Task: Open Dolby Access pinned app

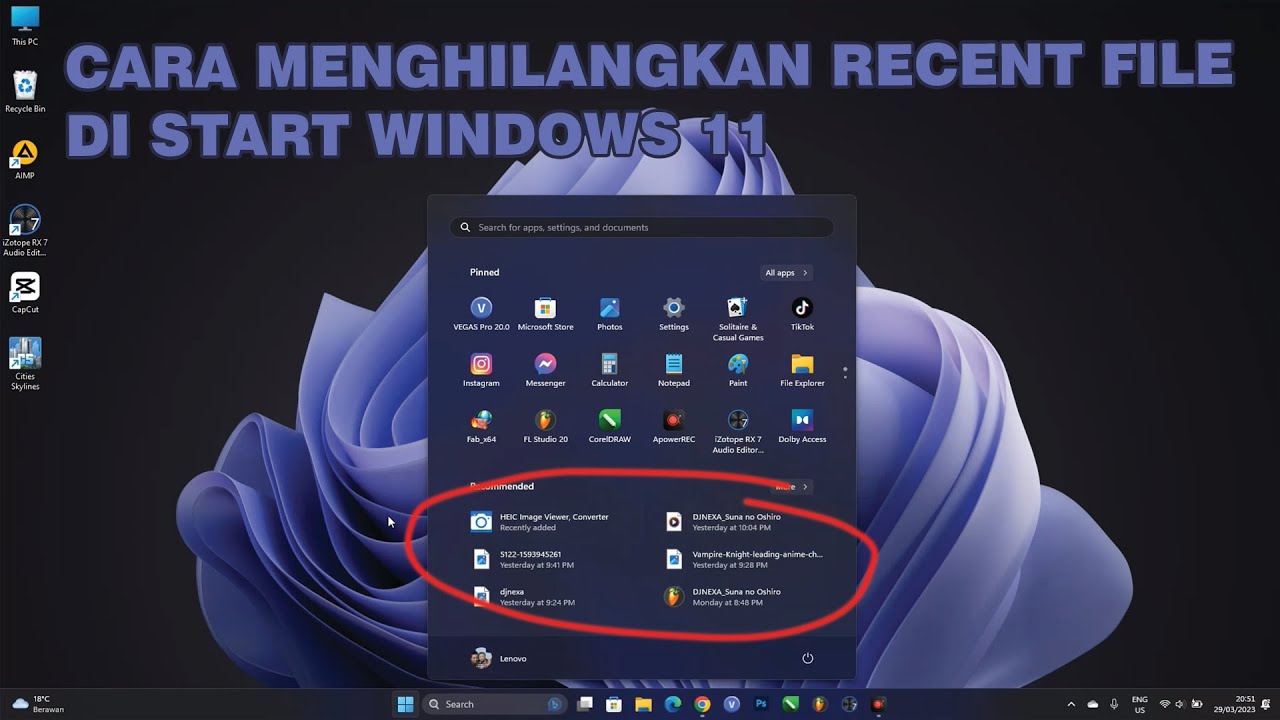Action: tap(802, 426)
